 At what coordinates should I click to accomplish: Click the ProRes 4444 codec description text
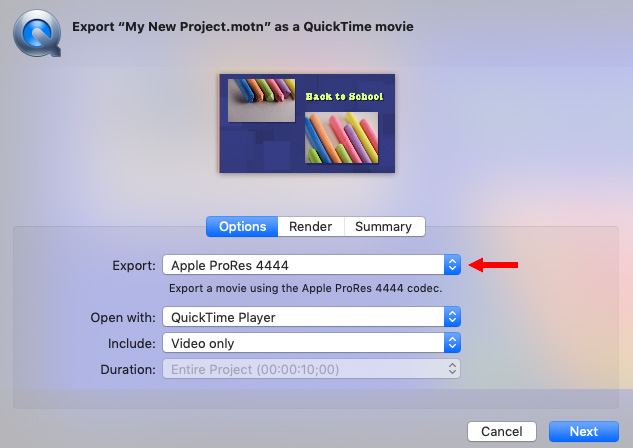[x=306, y=288]
